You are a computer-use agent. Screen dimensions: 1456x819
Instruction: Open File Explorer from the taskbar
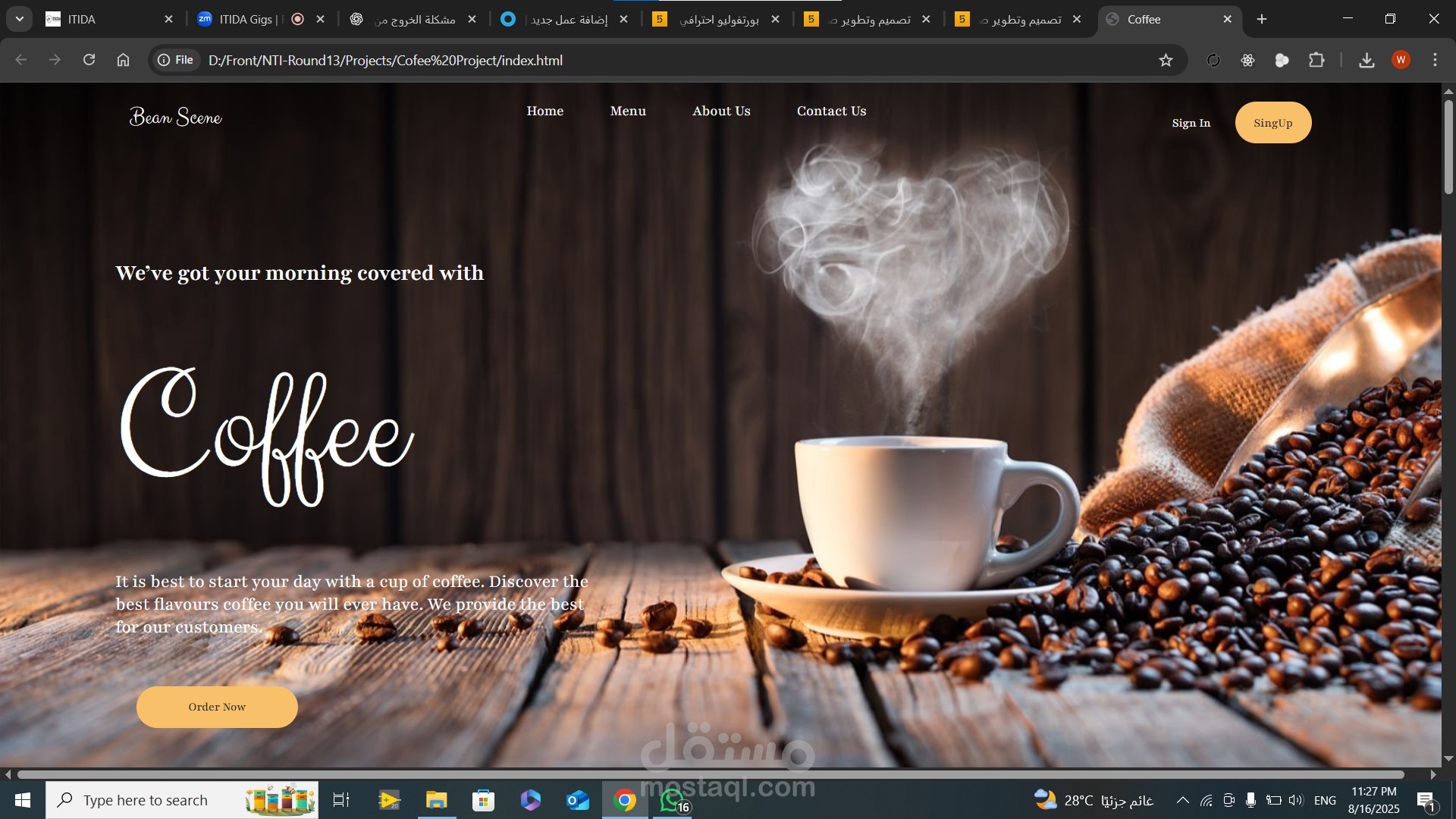pyautogui.click(x=437, y=800)
